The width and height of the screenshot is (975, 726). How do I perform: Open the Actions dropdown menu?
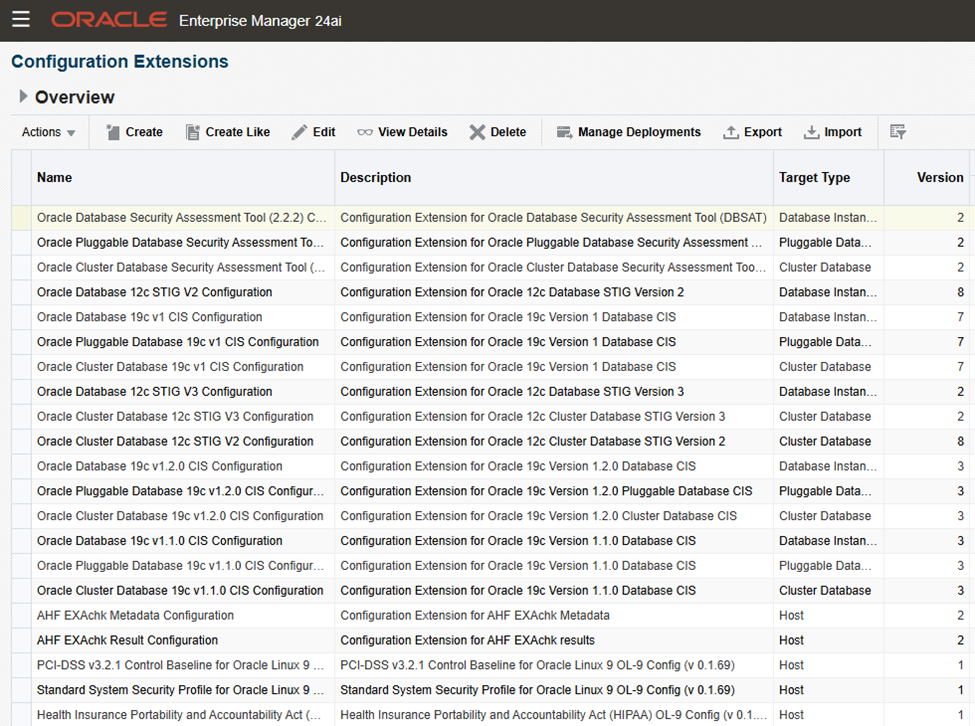point(49,132)
